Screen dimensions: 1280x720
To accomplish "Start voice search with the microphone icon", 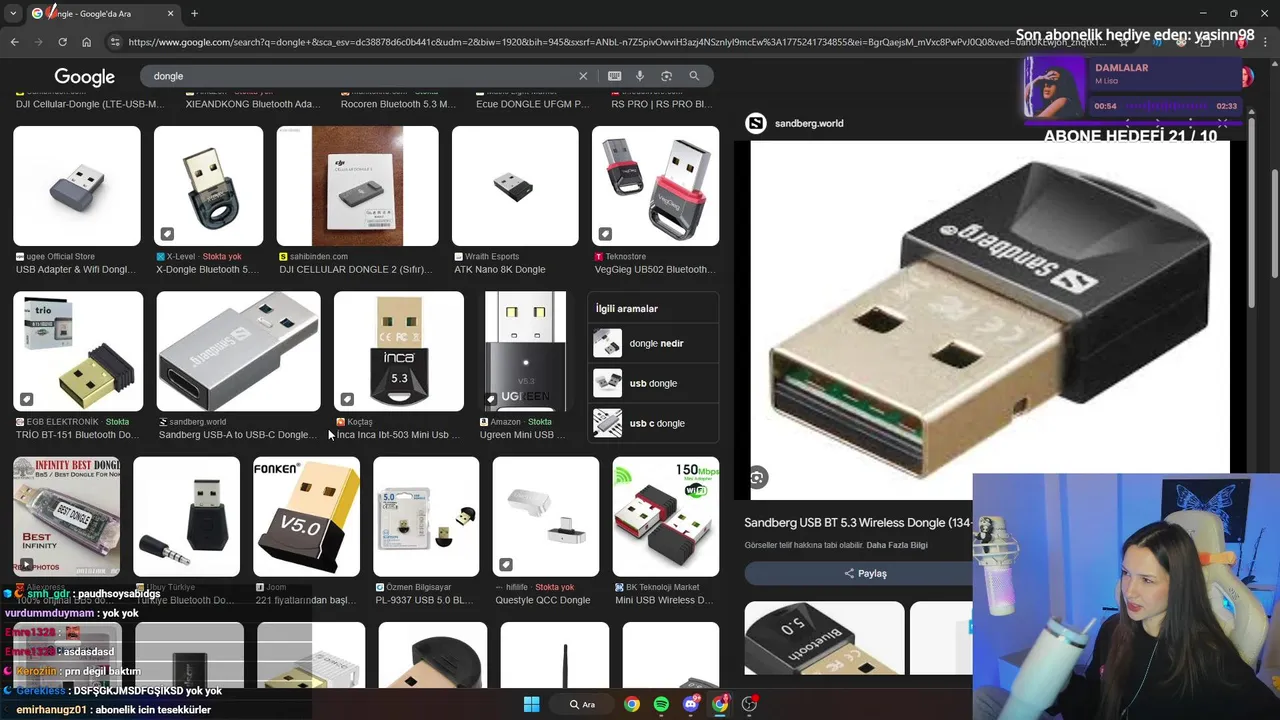I will (640, 76).
